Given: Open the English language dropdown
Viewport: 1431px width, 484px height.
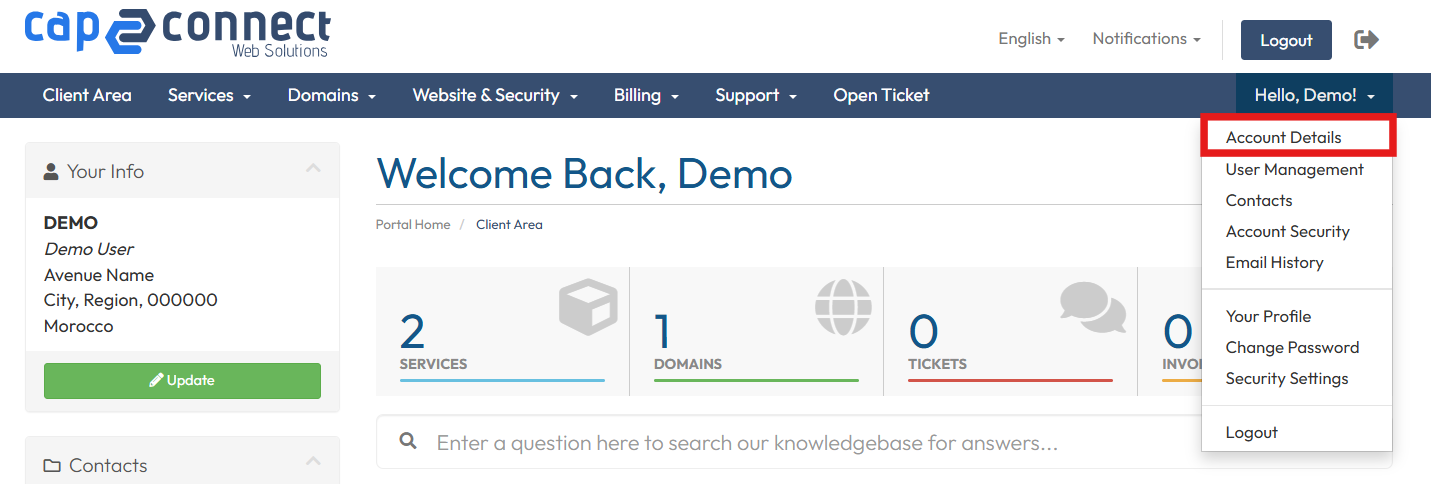Looking at the screenshot, I should click(x=1031, y=39).
